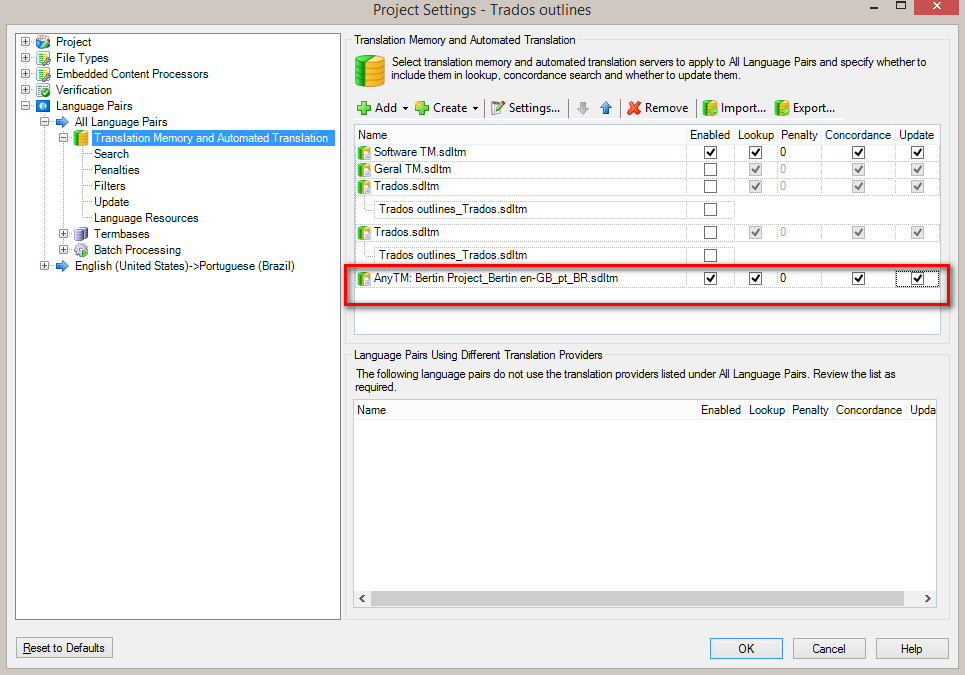Click English to Portuguese arrow icon
This screenshot has height=675, width=965.
click(x=62, y=266)
